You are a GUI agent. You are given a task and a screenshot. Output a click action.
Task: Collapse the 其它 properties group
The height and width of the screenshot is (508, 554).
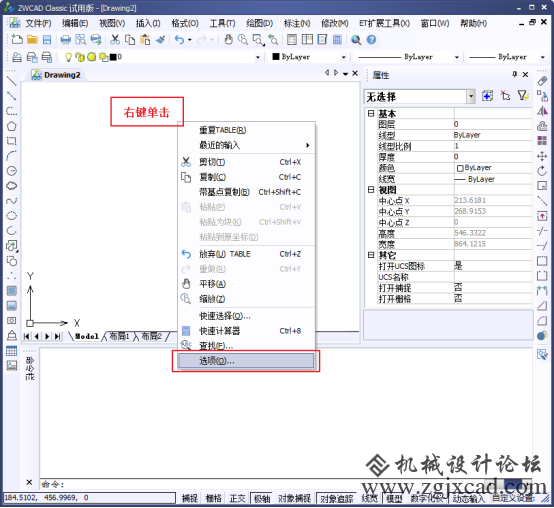tap(371, 255)
